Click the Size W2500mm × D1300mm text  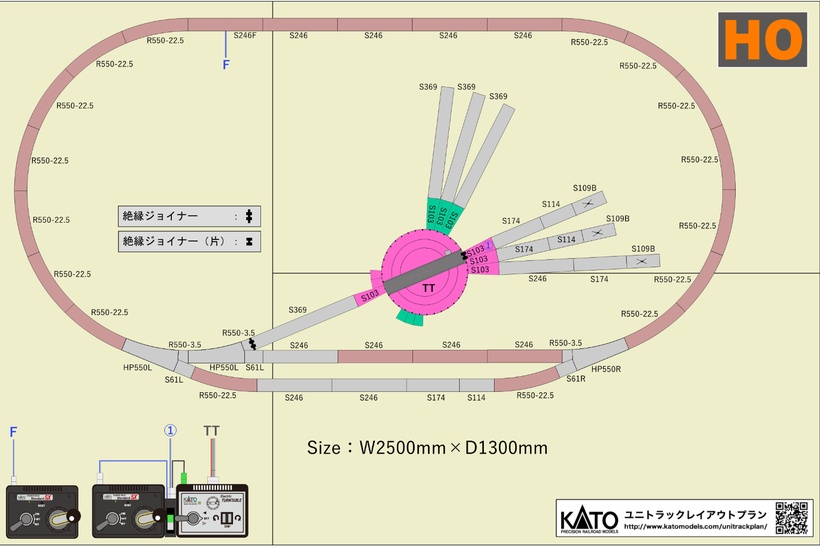(x=427, y=448)
